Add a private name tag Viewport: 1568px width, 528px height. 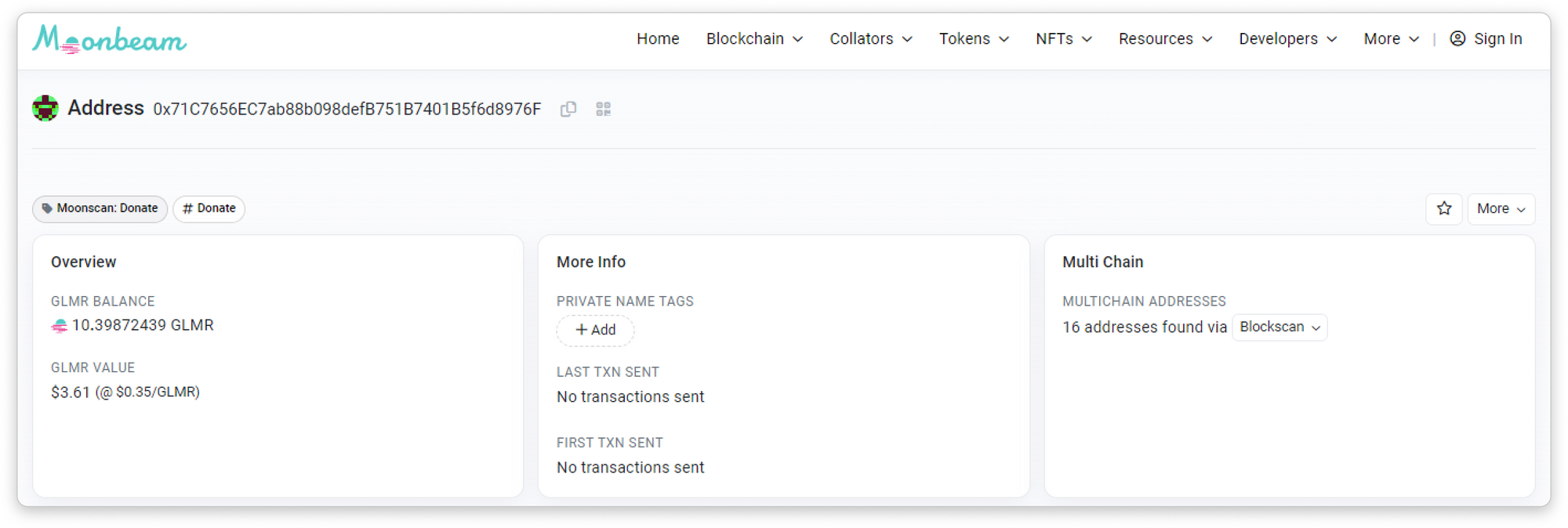pos(595,330)
